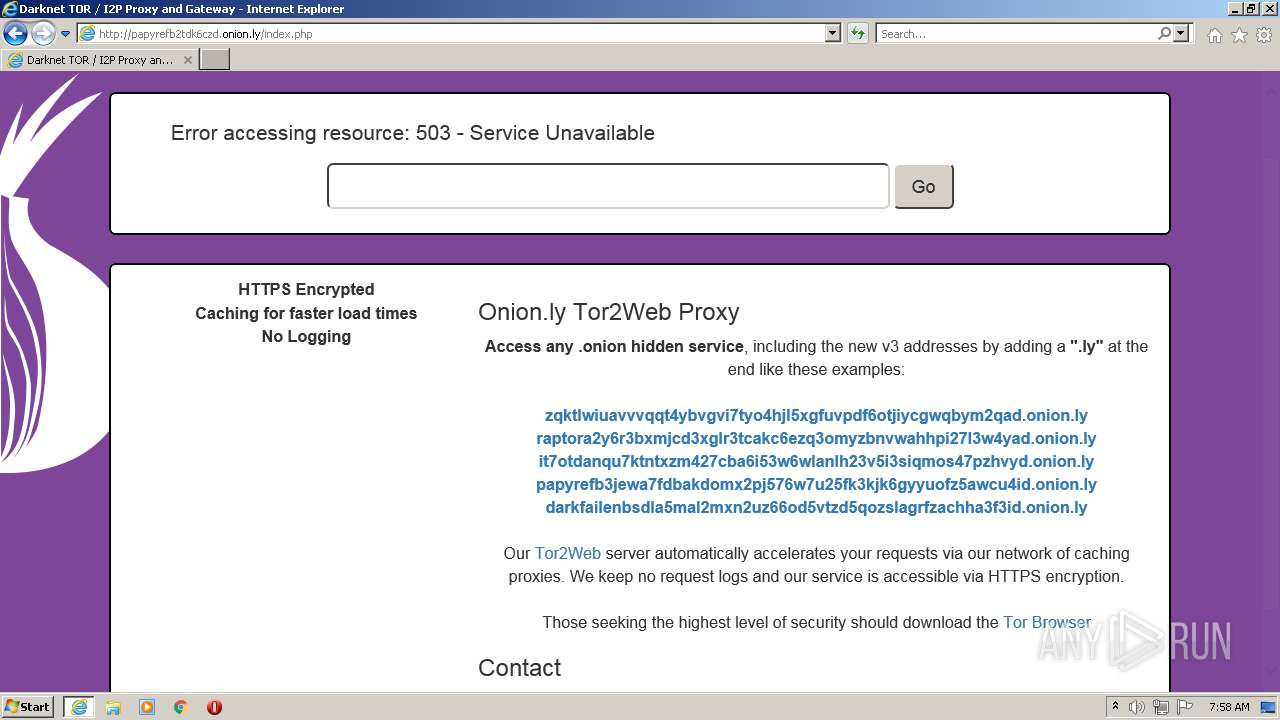Open a new blank tab

tap(215, 60)
